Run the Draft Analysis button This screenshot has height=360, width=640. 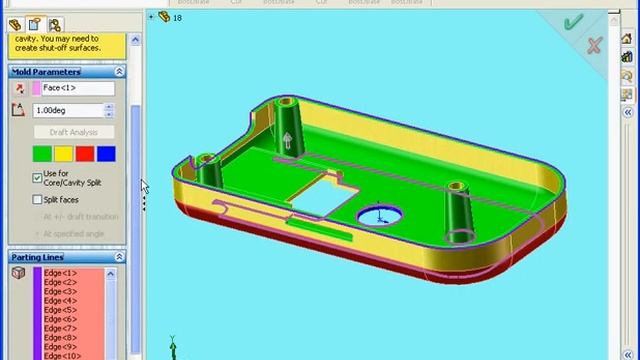(x=74, y=132)
